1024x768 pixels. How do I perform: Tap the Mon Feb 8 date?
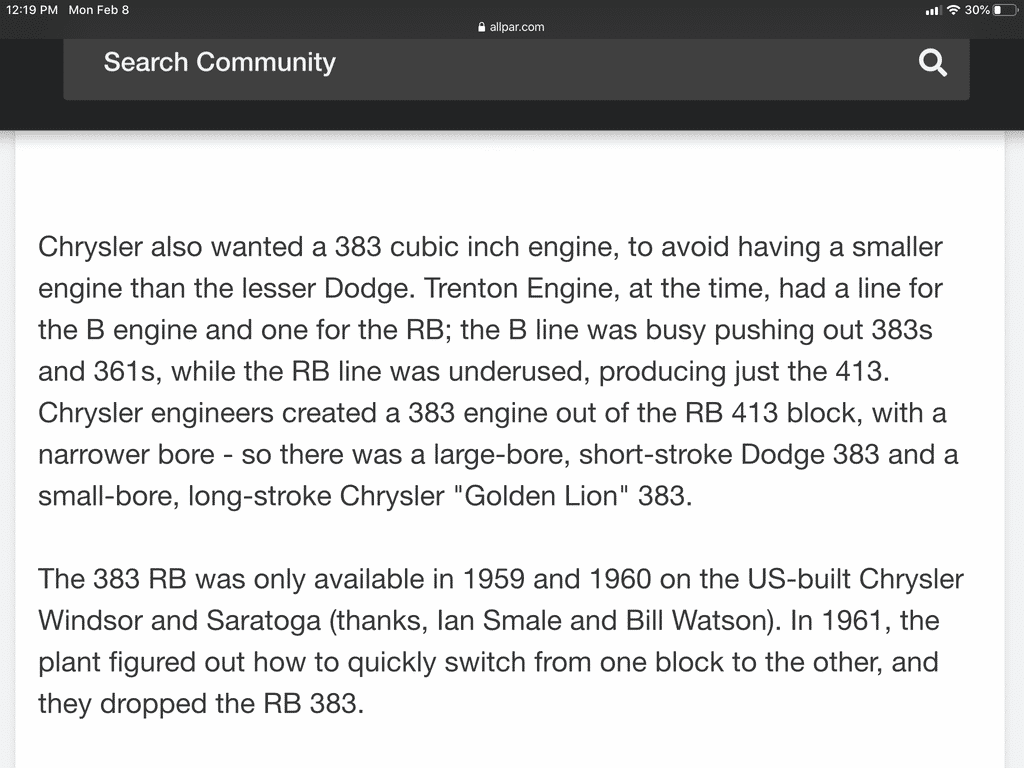point(98,10)
